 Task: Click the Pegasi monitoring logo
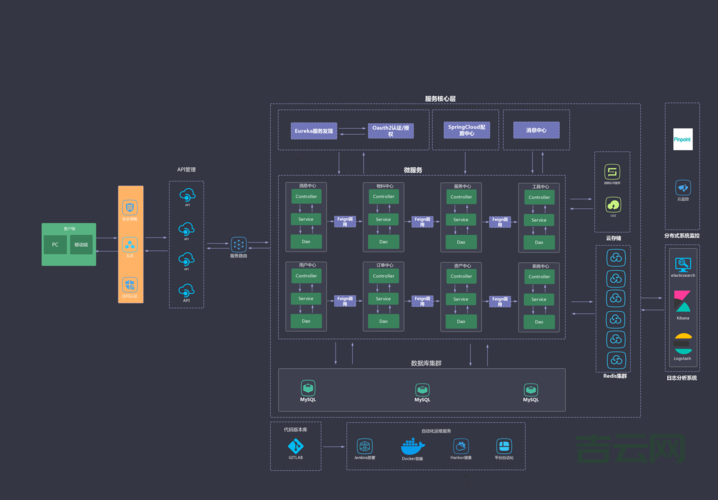coord(683,139)
